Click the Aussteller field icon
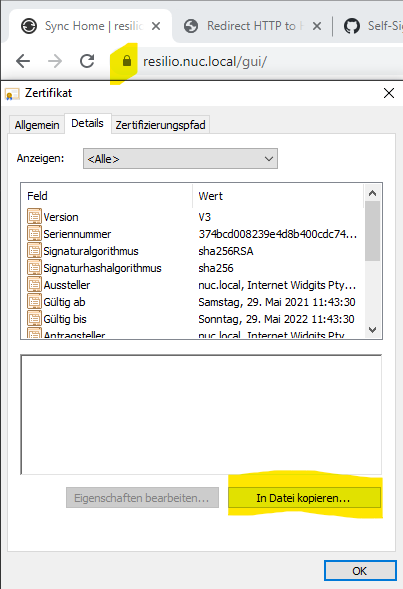Screen dimensions: 403x589 [34, 284]
